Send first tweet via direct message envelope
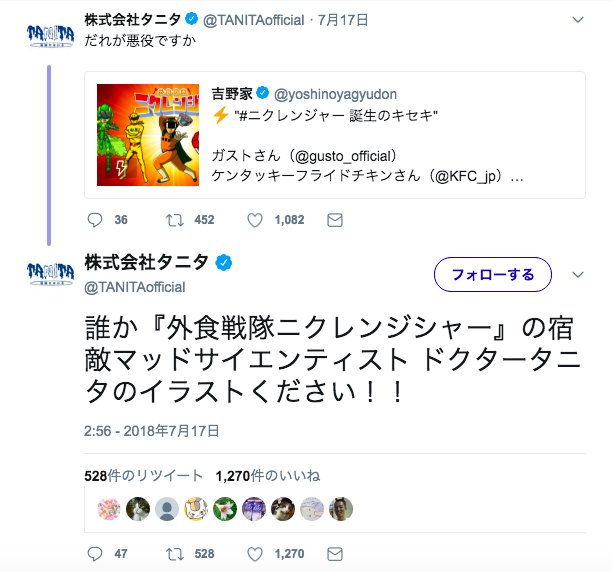Screen dimensions: 612x572 [335, 220]
